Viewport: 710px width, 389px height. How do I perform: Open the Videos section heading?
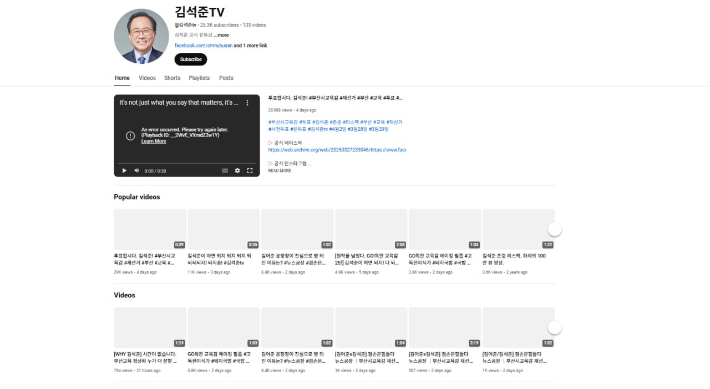[x=125, y=295]
